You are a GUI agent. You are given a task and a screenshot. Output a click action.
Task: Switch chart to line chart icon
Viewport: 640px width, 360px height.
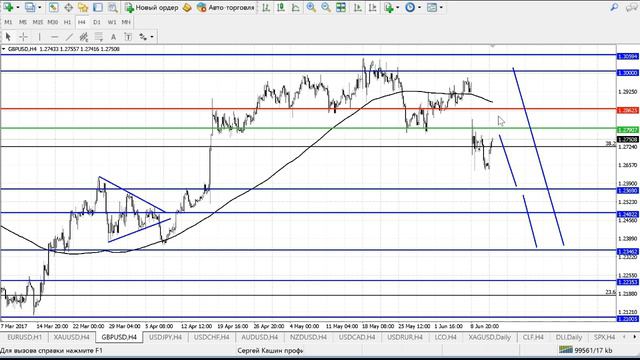pos(296,7)
